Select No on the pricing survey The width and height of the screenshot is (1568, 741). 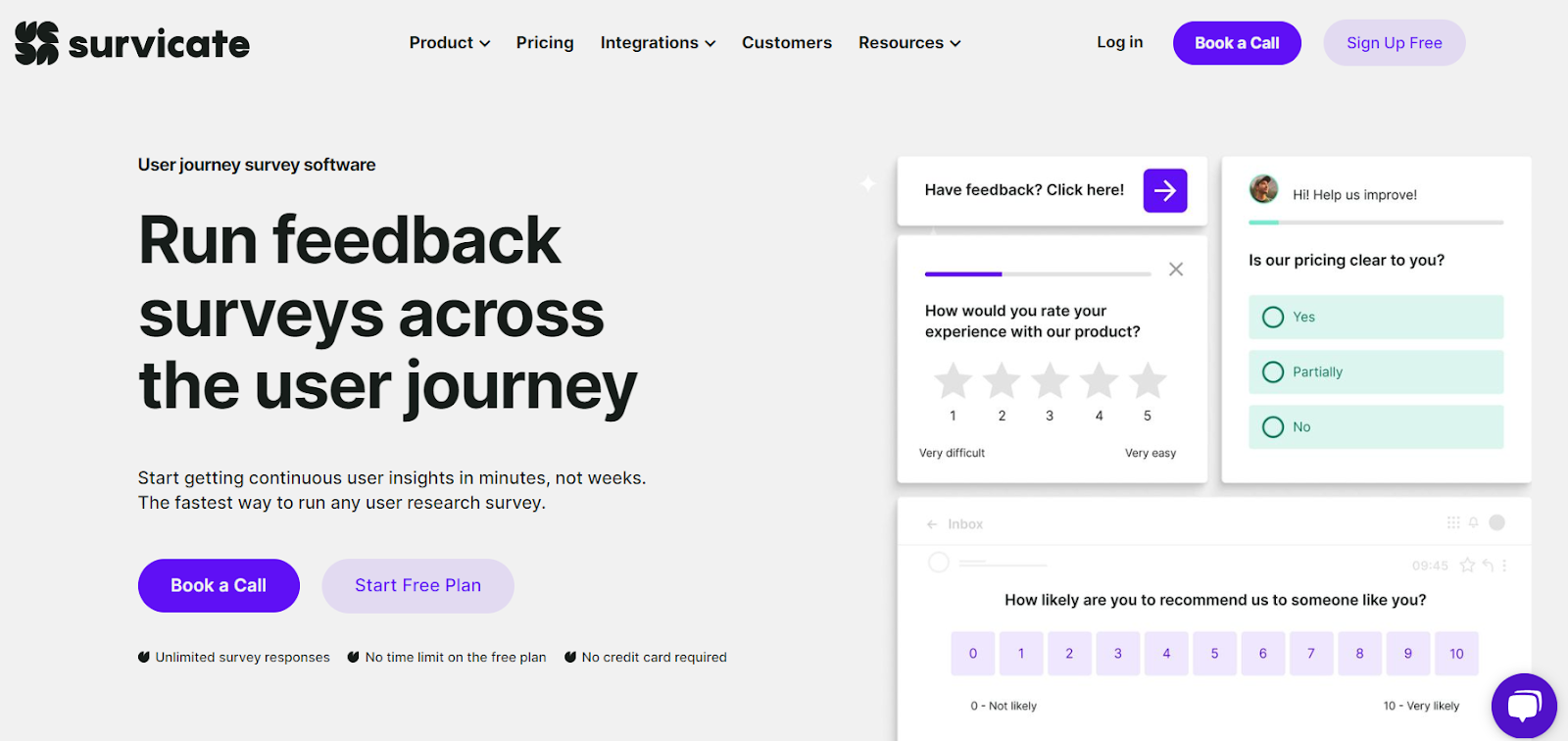click(x=1374, y=426)
